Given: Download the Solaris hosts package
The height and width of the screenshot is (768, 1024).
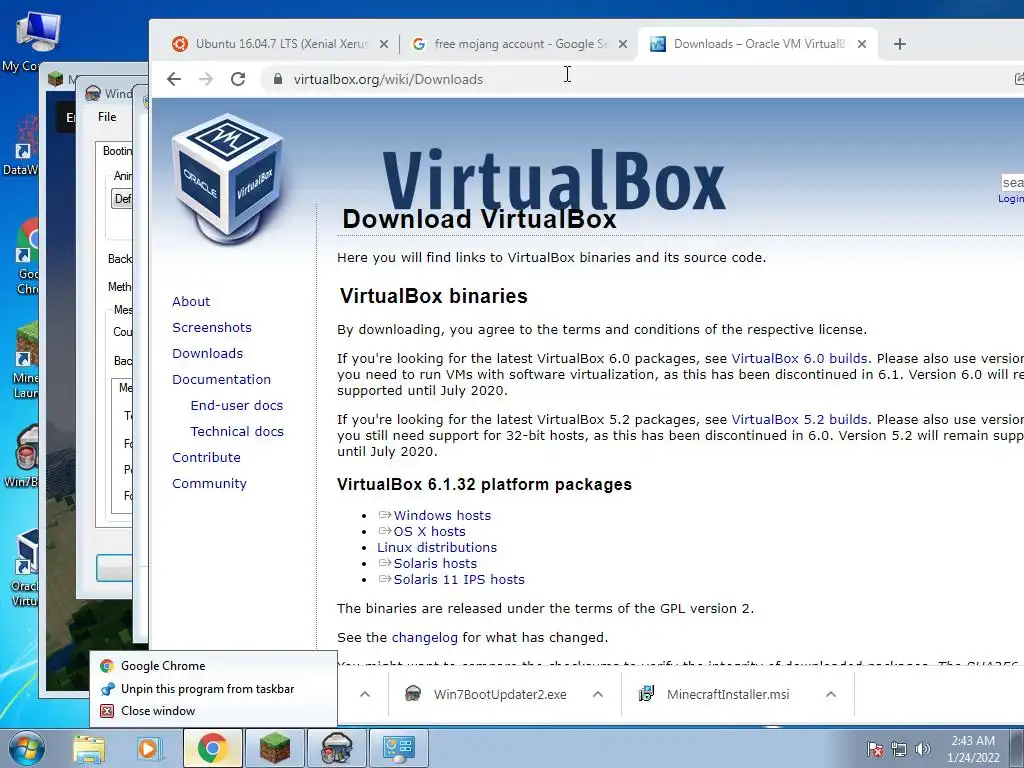Looking at the screenshot, I should pos(435,564).
